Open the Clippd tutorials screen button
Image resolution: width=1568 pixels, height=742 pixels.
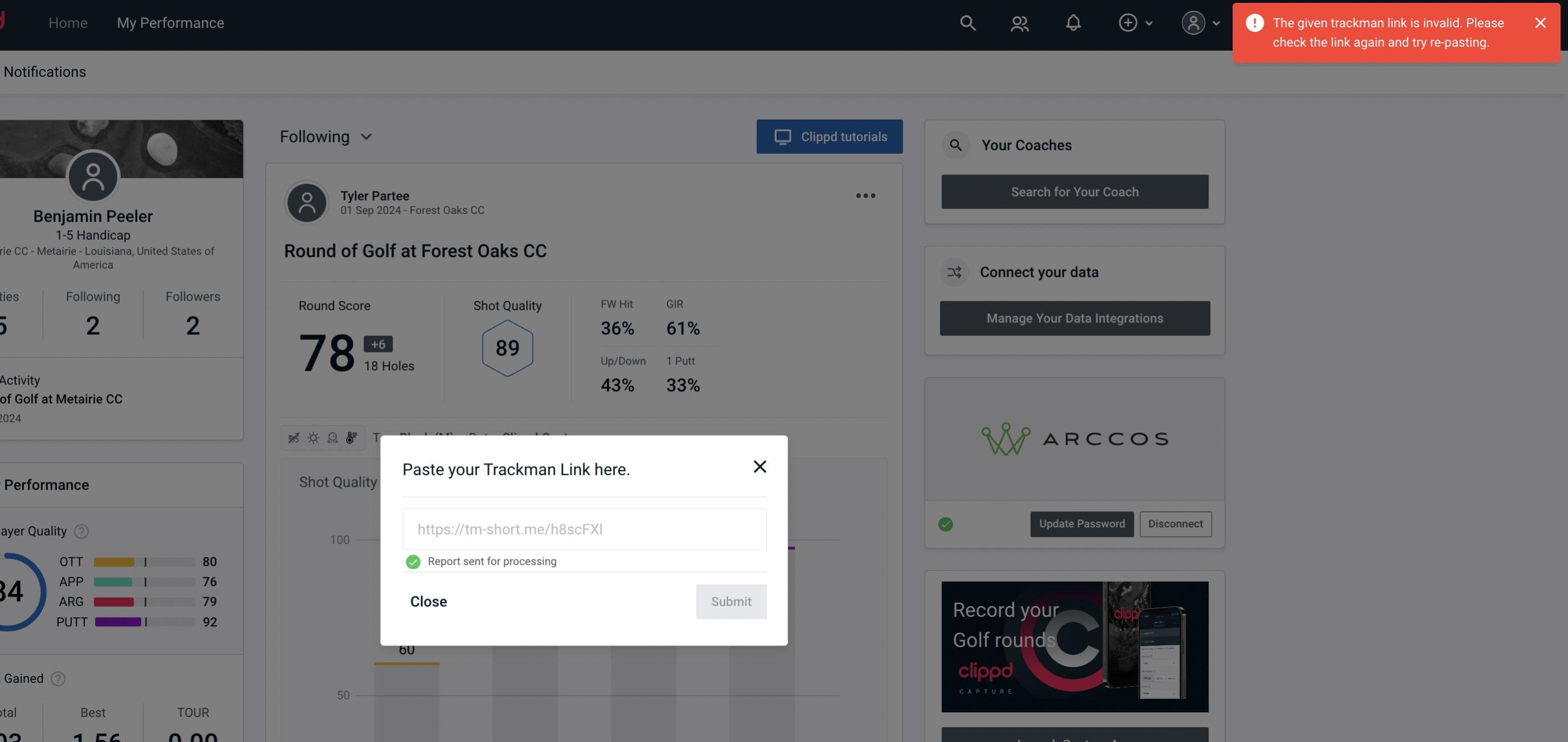click(x=829, y=136)
